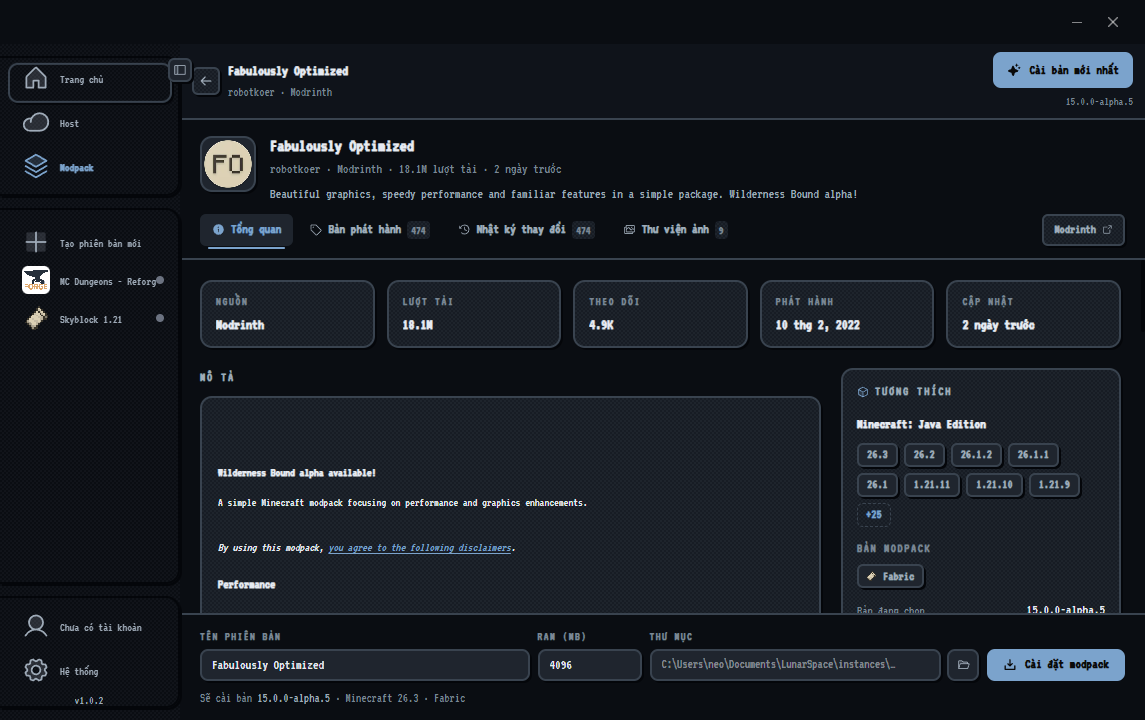1145x720 pixels.
Task: Click the Phát hành 10 thg 2, 2022 card
Action: click(x=847, y=314)
